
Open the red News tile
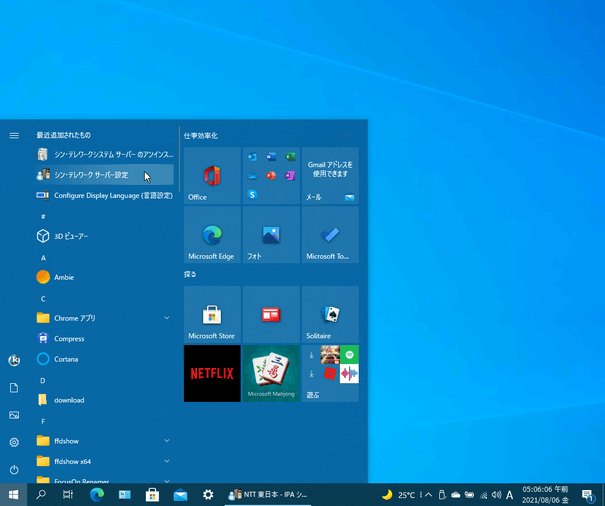coord(271,314)
